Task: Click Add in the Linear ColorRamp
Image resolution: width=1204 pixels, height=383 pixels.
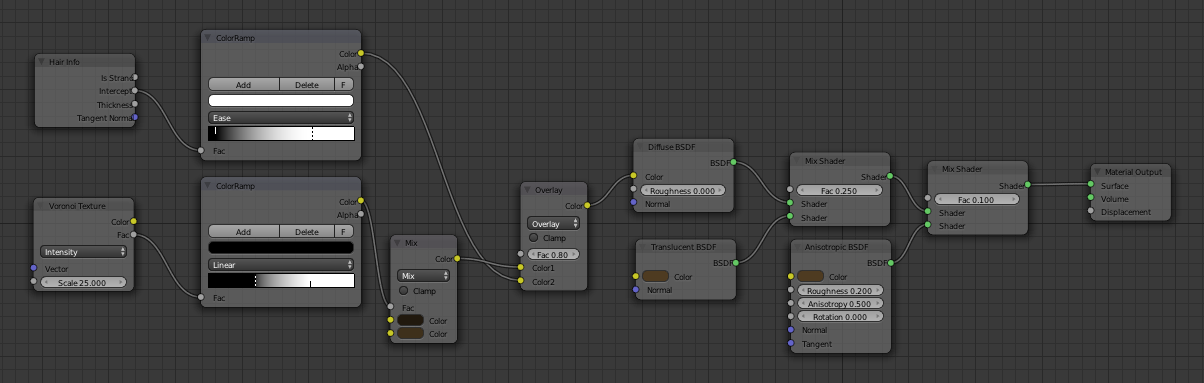Action: [243, 232]
